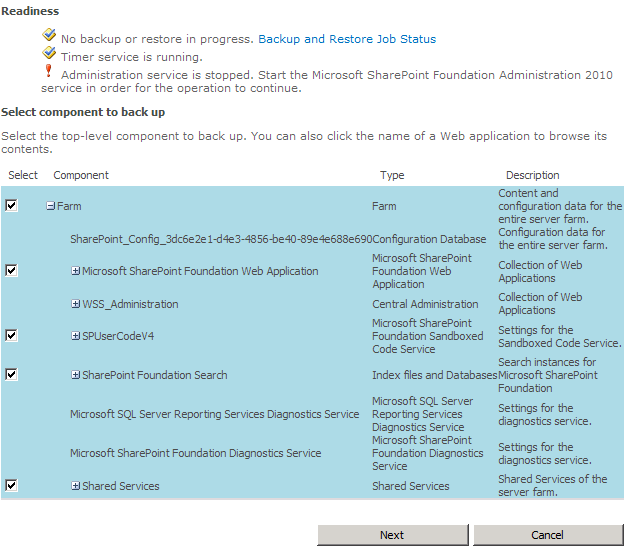Select the SharePoint Foundation Search component name
The image size is (628, 547).
point(155,375)
